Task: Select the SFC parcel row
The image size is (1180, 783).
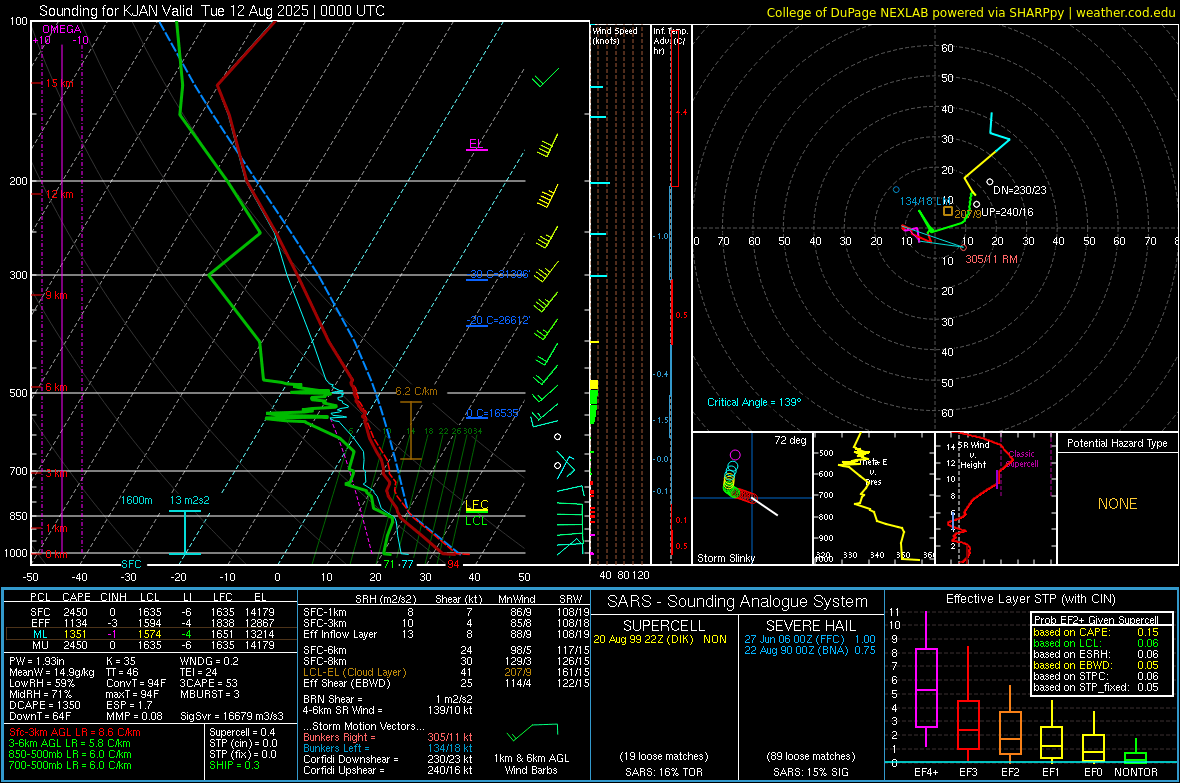Action: [151, 612]
